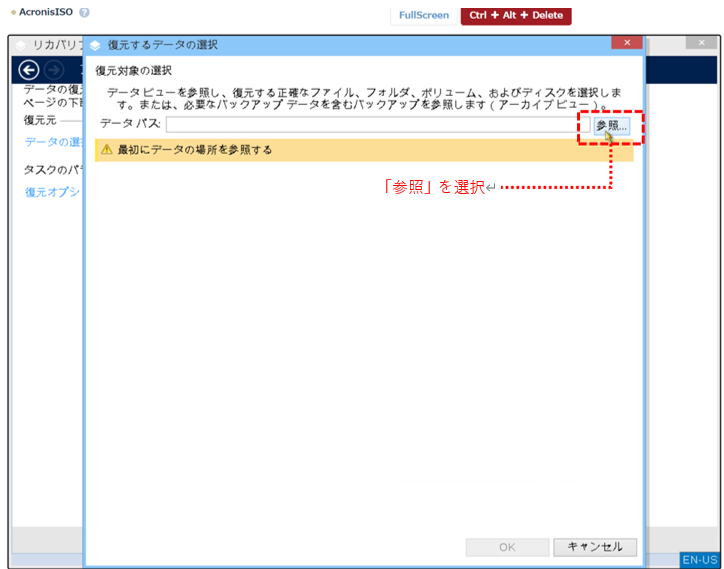Send Ctrl + Alt + Delete
The height and width of the screenshot is (569, 724).
515,15
